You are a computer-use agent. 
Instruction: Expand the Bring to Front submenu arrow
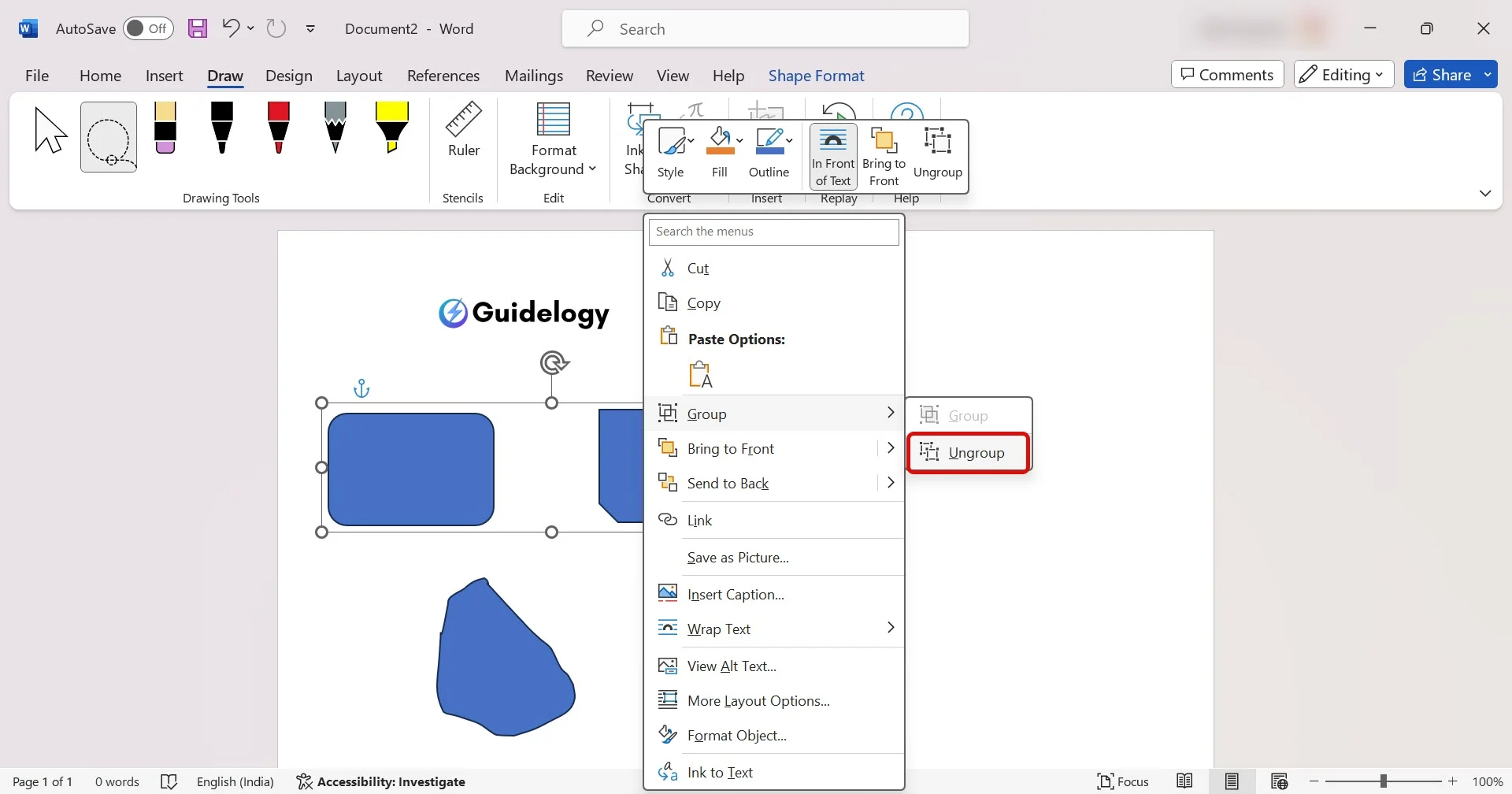pos(891,448)
